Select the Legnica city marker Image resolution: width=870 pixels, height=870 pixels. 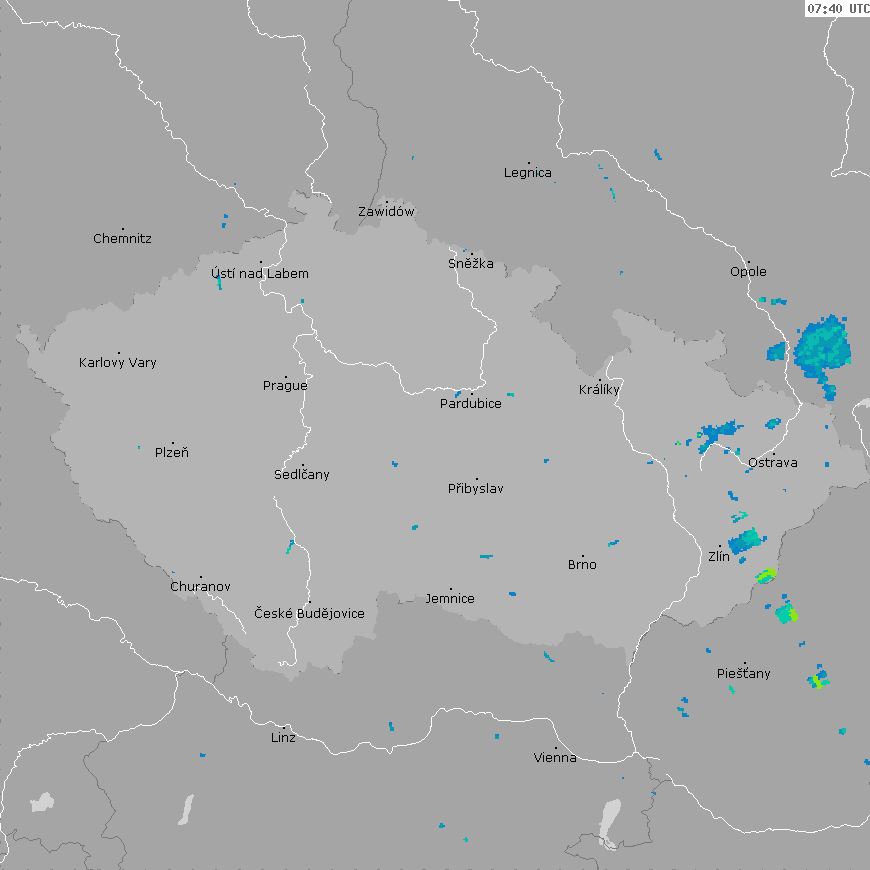point(529,162)
